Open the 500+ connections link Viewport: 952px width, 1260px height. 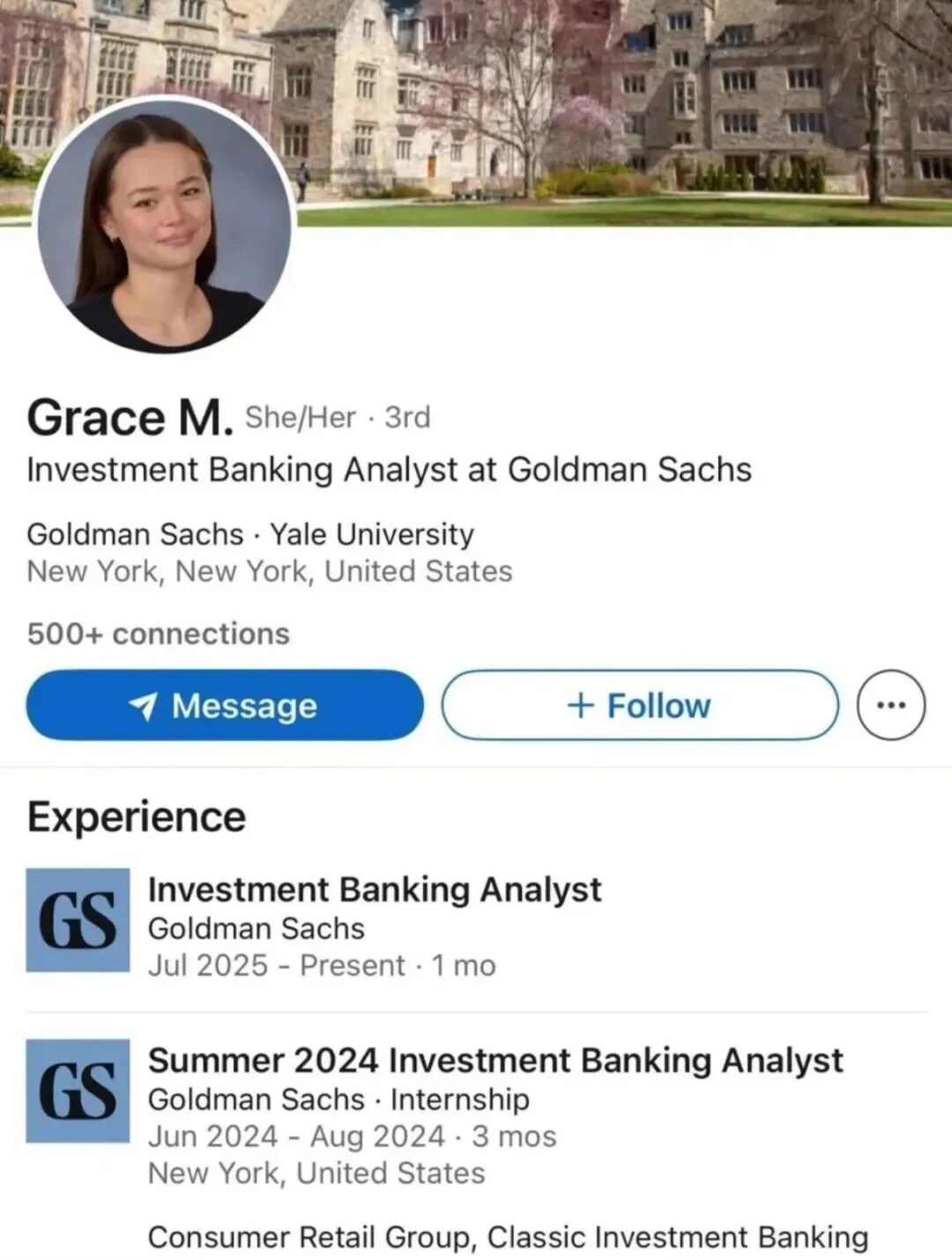point(159,633)
